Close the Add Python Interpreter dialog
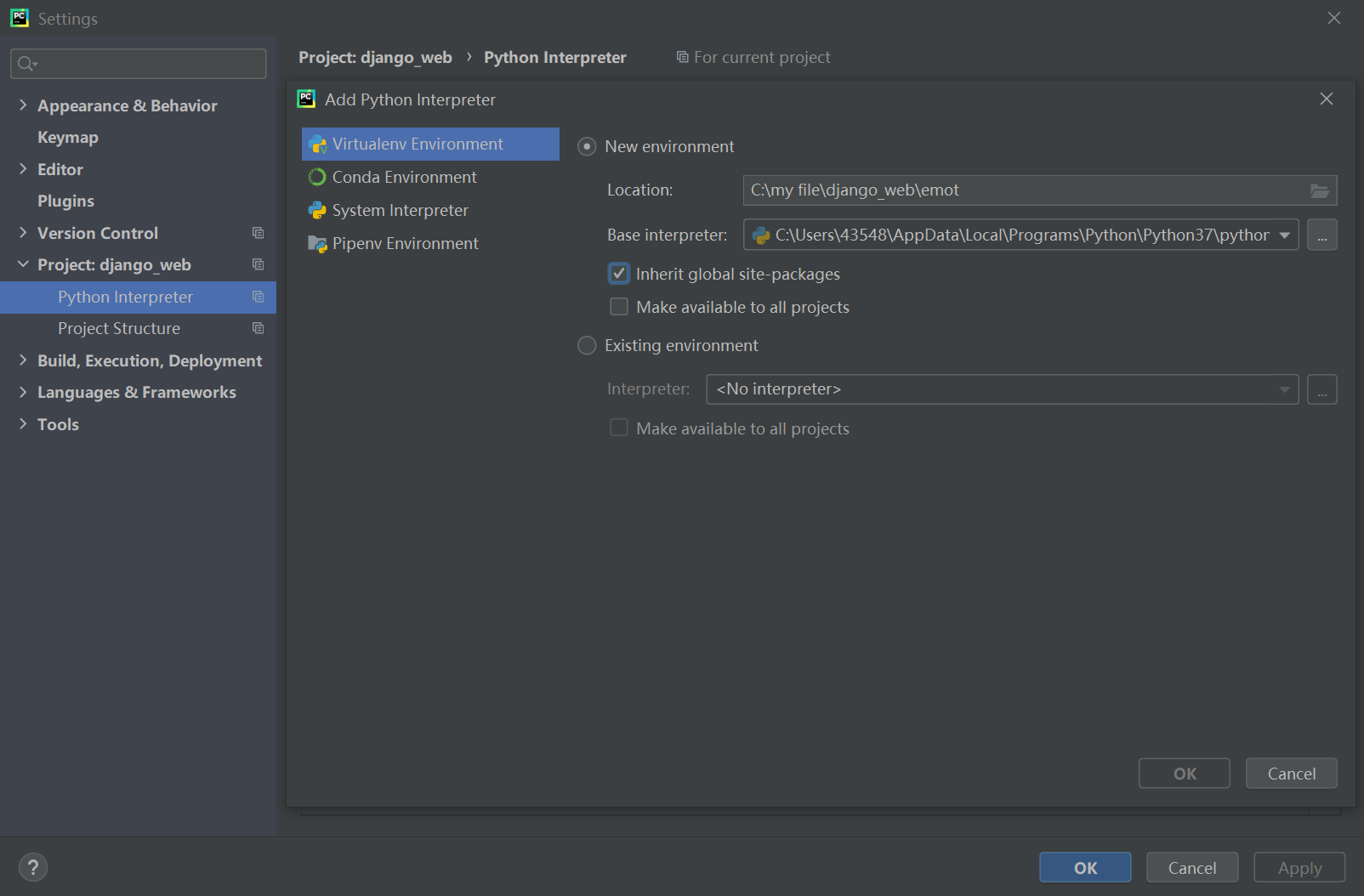This screenshot has height=896, width=1364. coord(1327,99)
